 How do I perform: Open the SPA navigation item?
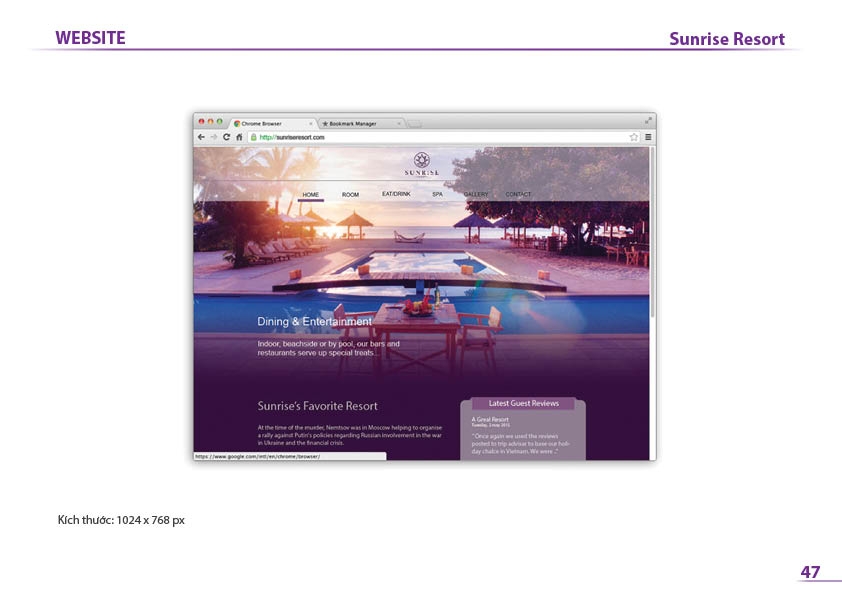coord(438,194)
